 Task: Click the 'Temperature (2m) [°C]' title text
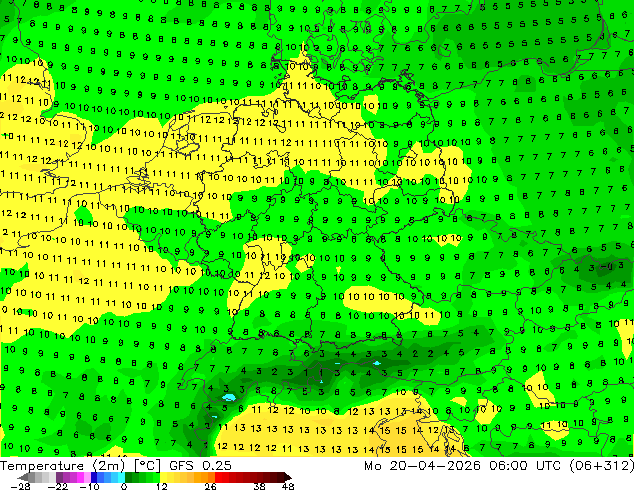click(80, 466)
